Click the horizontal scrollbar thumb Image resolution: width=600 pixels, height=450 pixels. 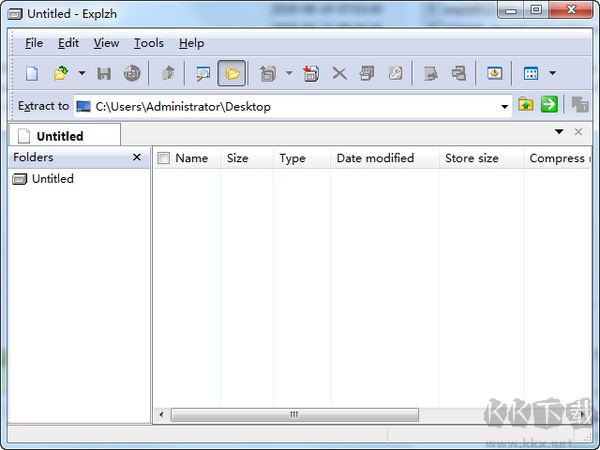[294, 414]
